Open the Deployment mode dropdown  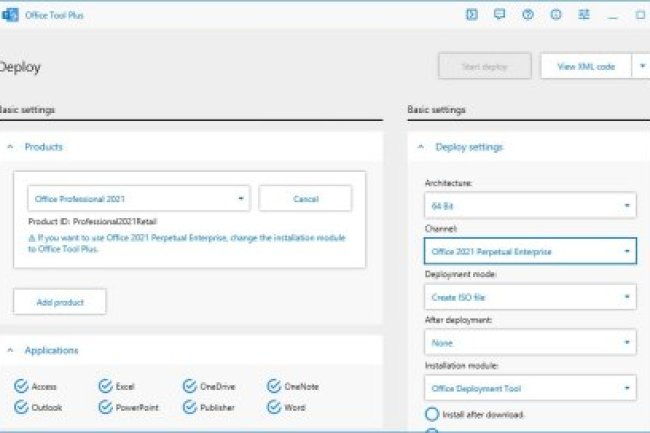pyautogui.click(x=530, y=297)
